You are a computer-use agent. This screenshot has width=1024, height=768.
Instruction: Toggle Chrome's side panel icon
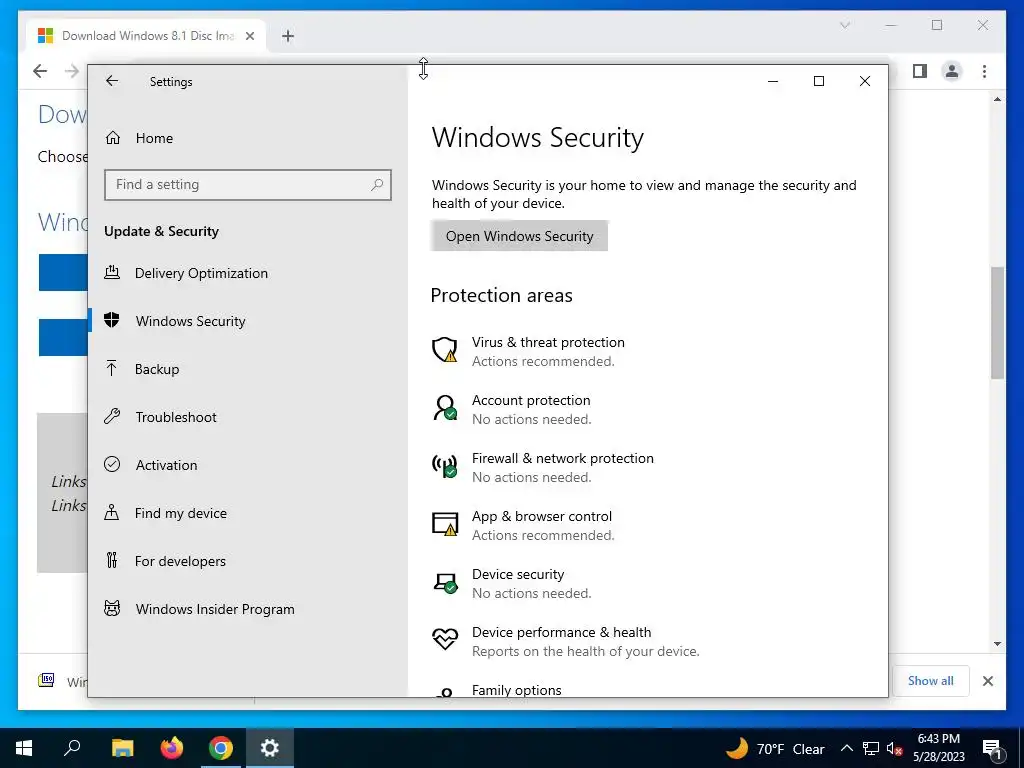pyautogui.click(x=920, y=71)
